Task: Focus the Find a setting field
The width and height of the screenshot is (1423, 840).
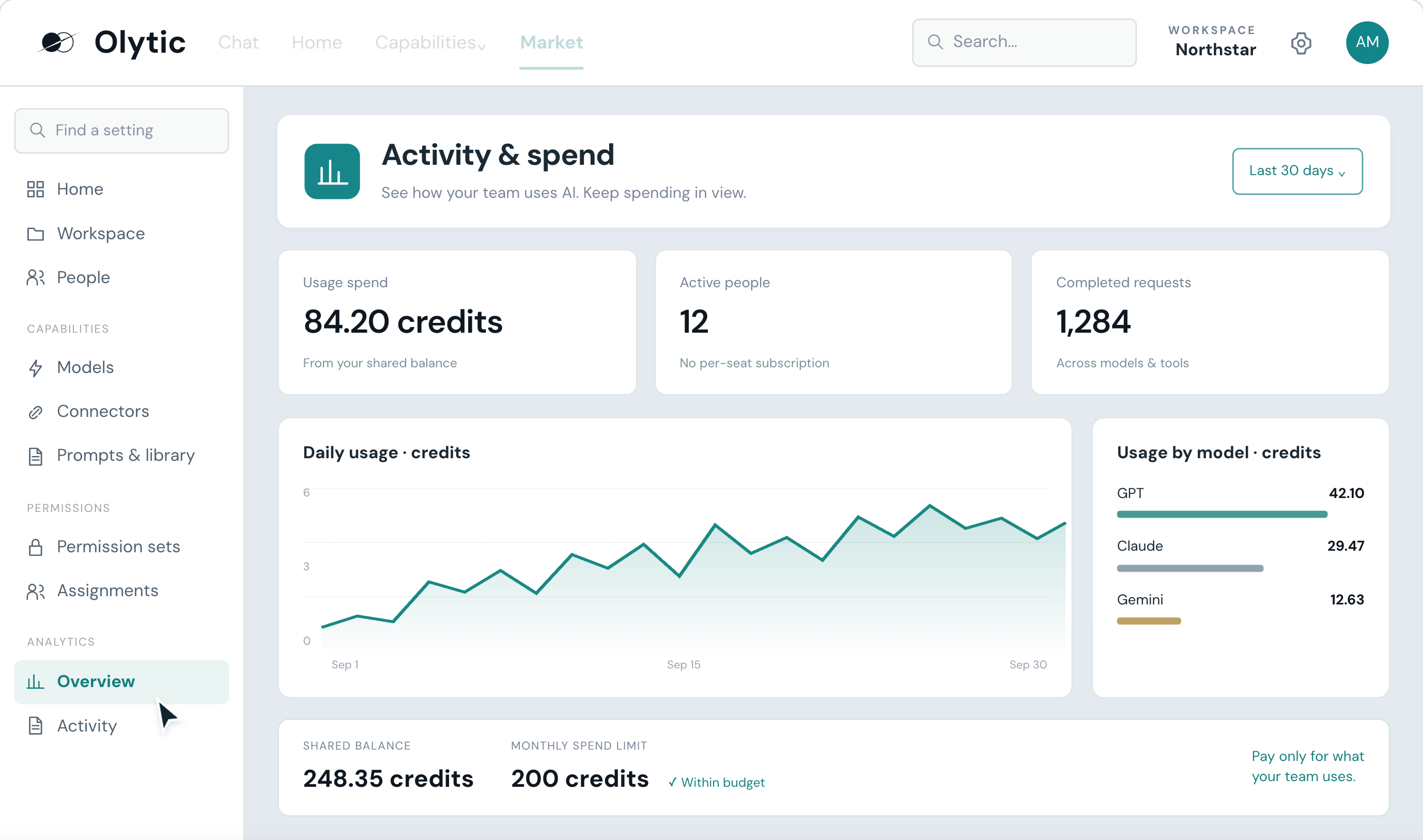Action: tap(122, 131)
